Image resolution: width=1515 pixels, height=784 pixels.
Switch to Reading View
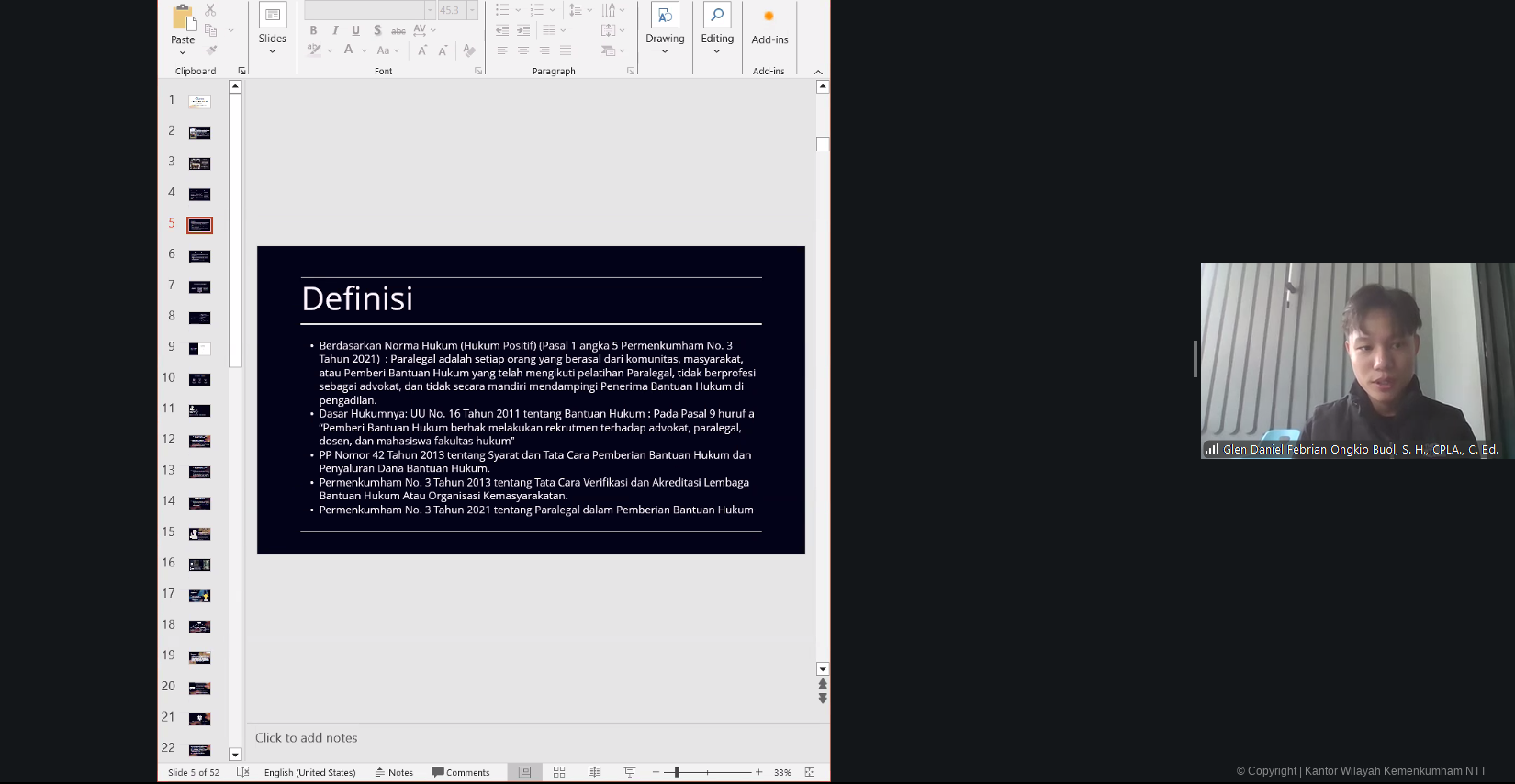594,772
